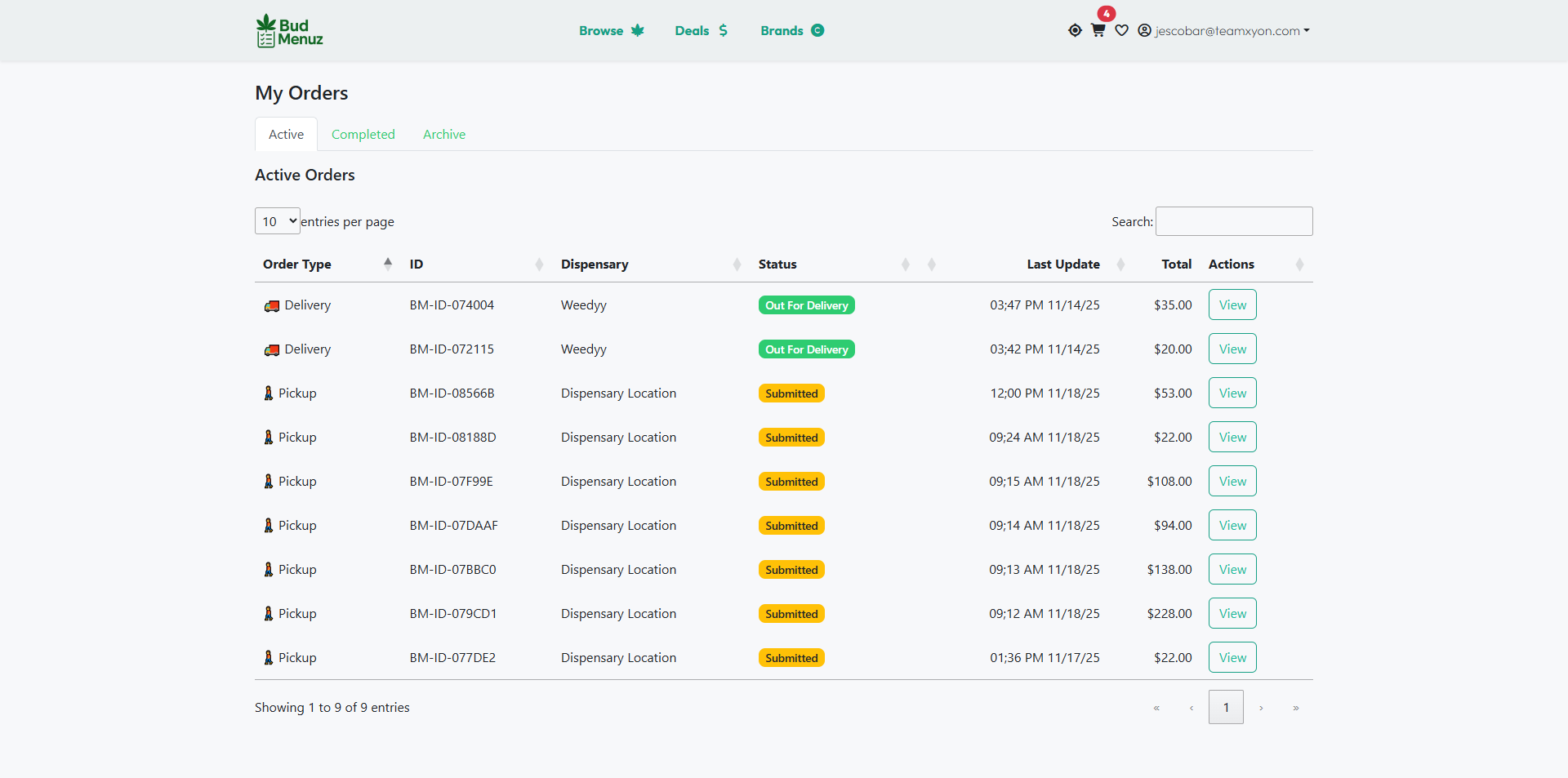Switch to the Completed tab
Viewport: 1568px width, 778px height.
(363, 135)
